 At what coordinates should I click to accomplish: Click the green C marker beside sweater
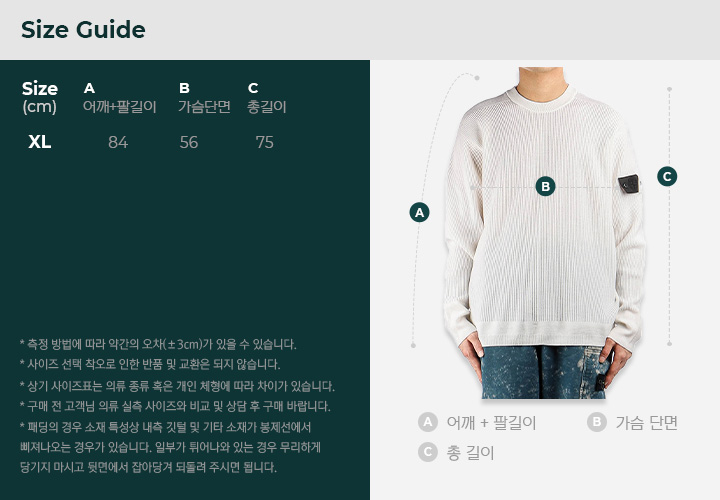(667, 176)
